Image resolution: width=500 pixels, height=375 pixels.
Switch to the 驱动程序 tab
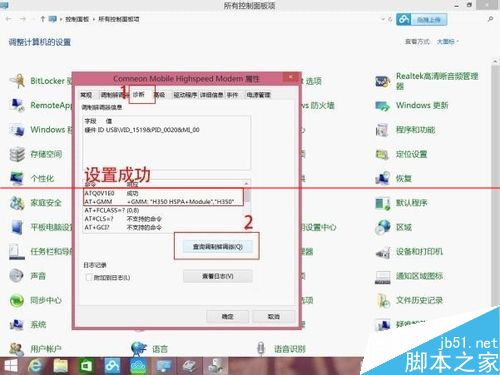(x=185, y=95)
